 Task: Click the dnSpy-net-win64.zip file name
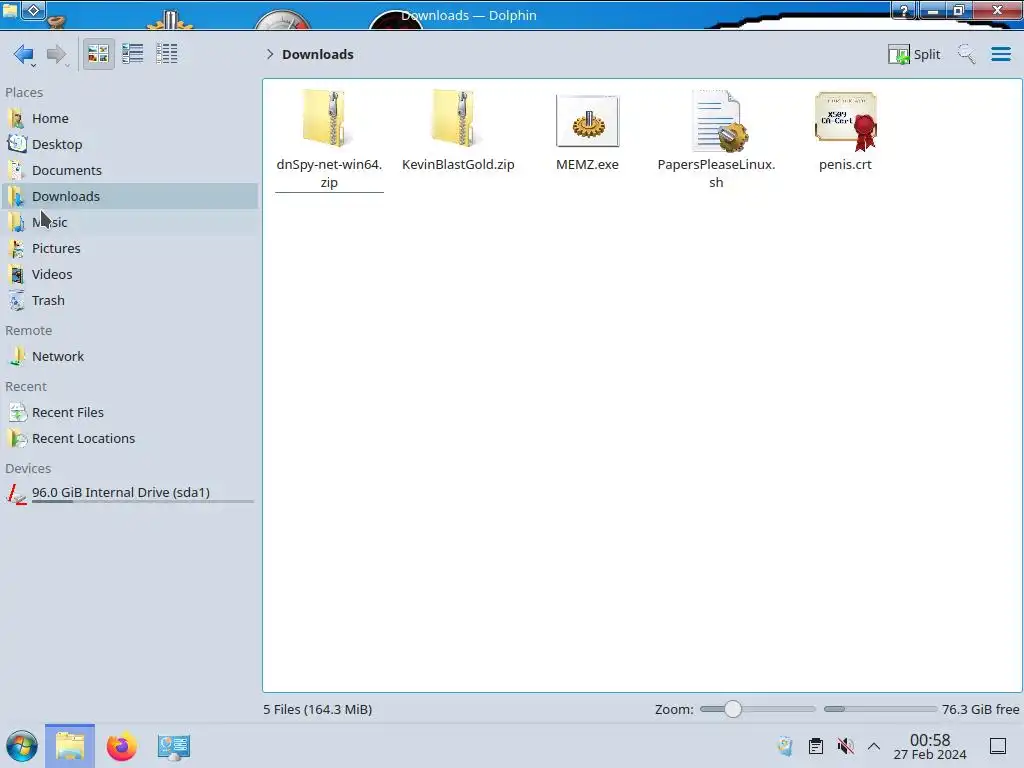pyautogui.click(x=329, y=173)
